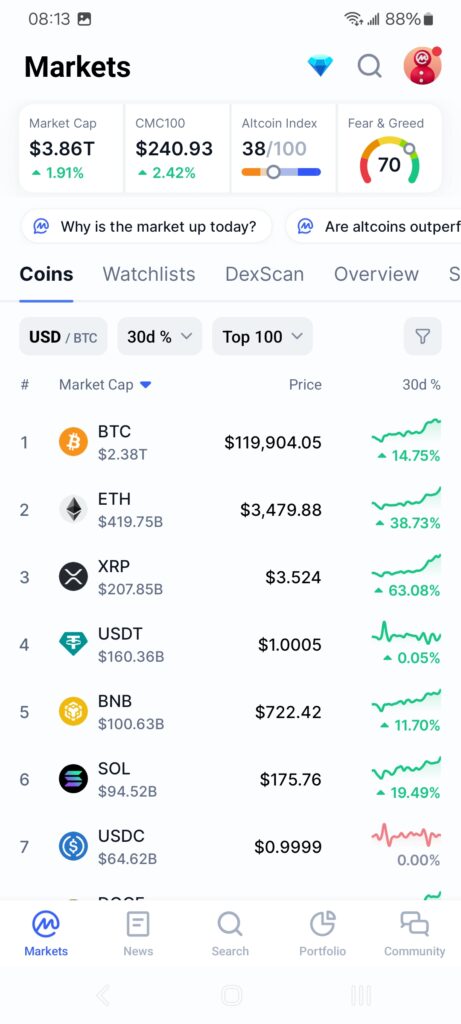Toggle USD / BTC currency switch
The image size is (461, 1024).
point(63,336)
